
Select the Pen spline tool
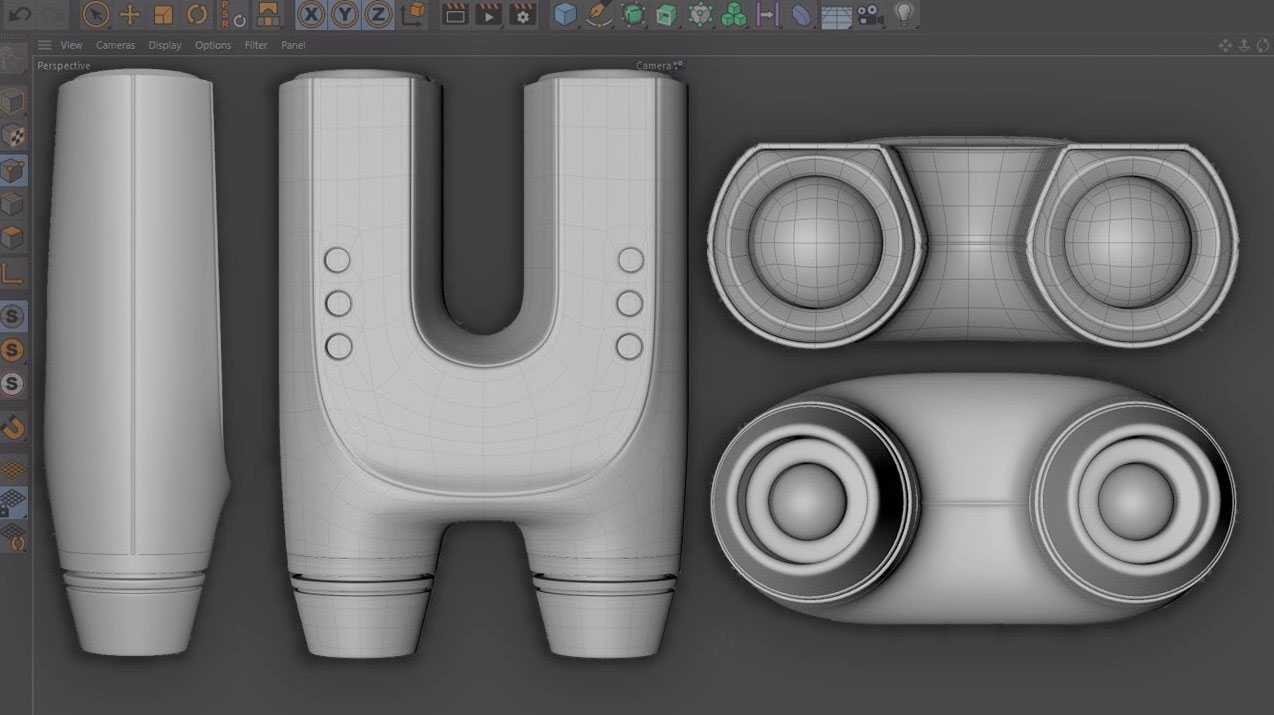click(598, 14)
